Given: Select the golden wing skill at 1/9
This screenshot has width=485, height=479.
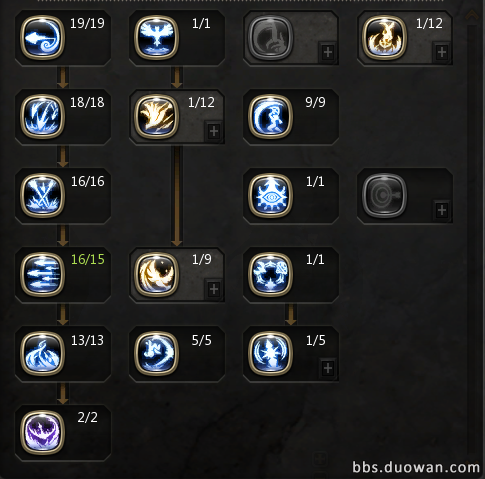Looking at the screenshot, I should [x=156, y=274].
